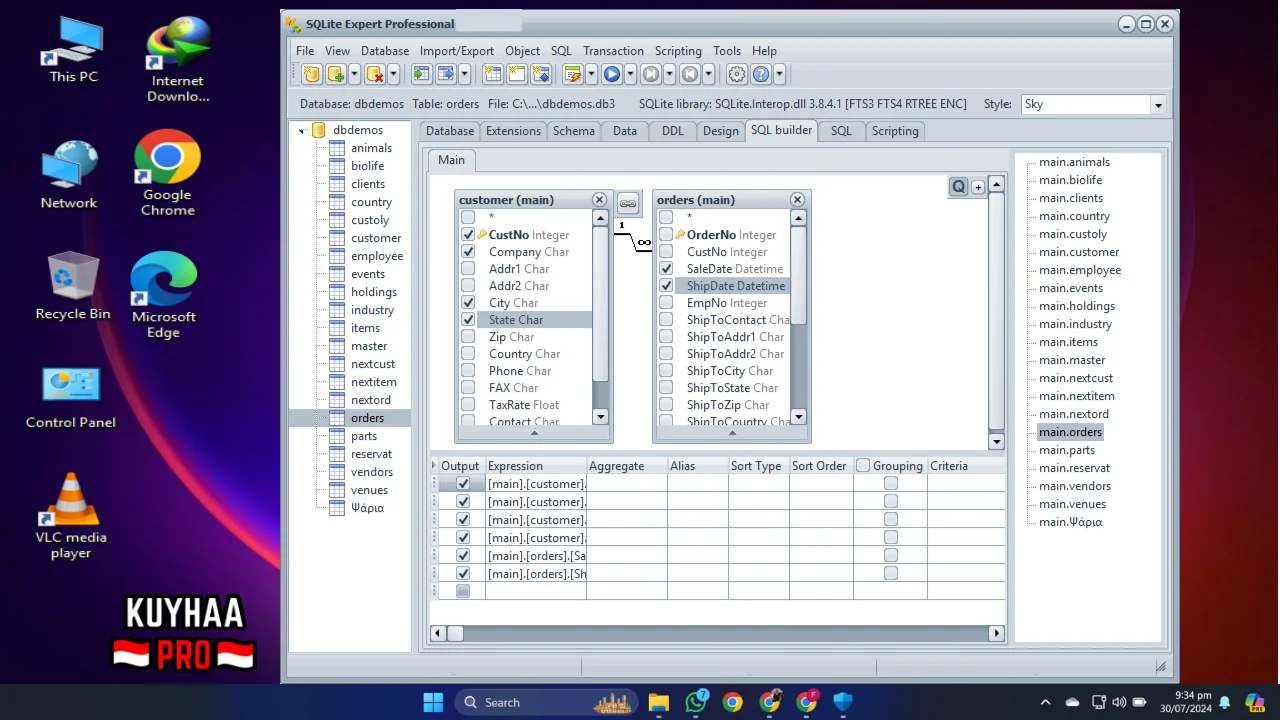This screenshot has width=1280, height=720.
Task: Click scroll-down arrow of customer field list
Action: point(600,417)
